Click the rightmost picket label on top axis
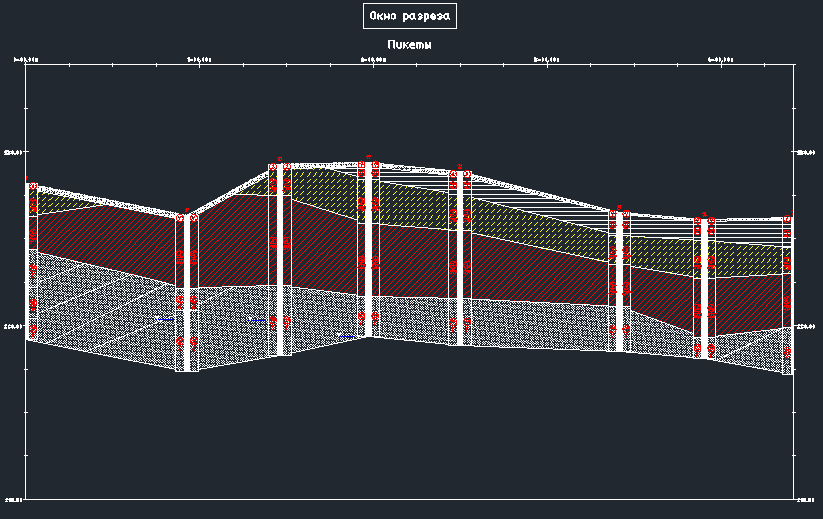 point(721,60)
